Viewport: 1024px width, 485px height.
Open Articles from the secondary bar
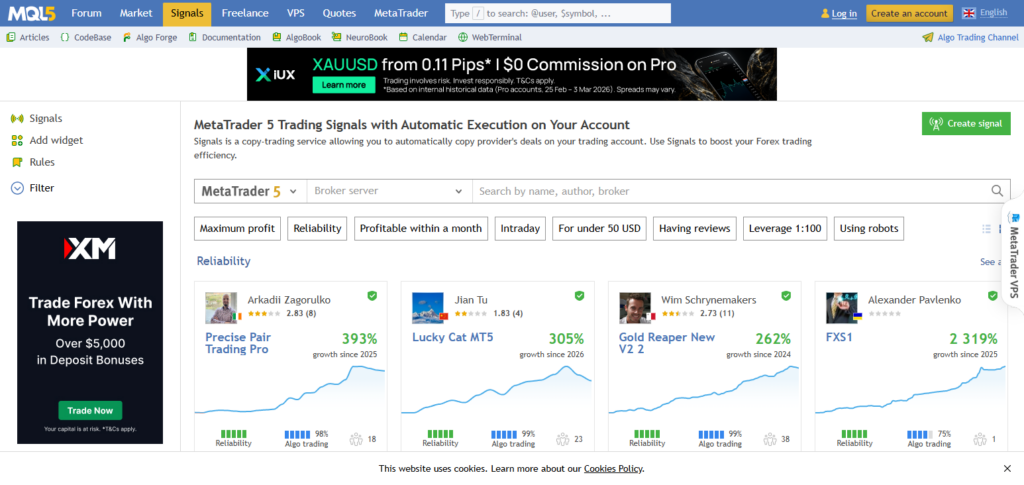pos(28,37)
